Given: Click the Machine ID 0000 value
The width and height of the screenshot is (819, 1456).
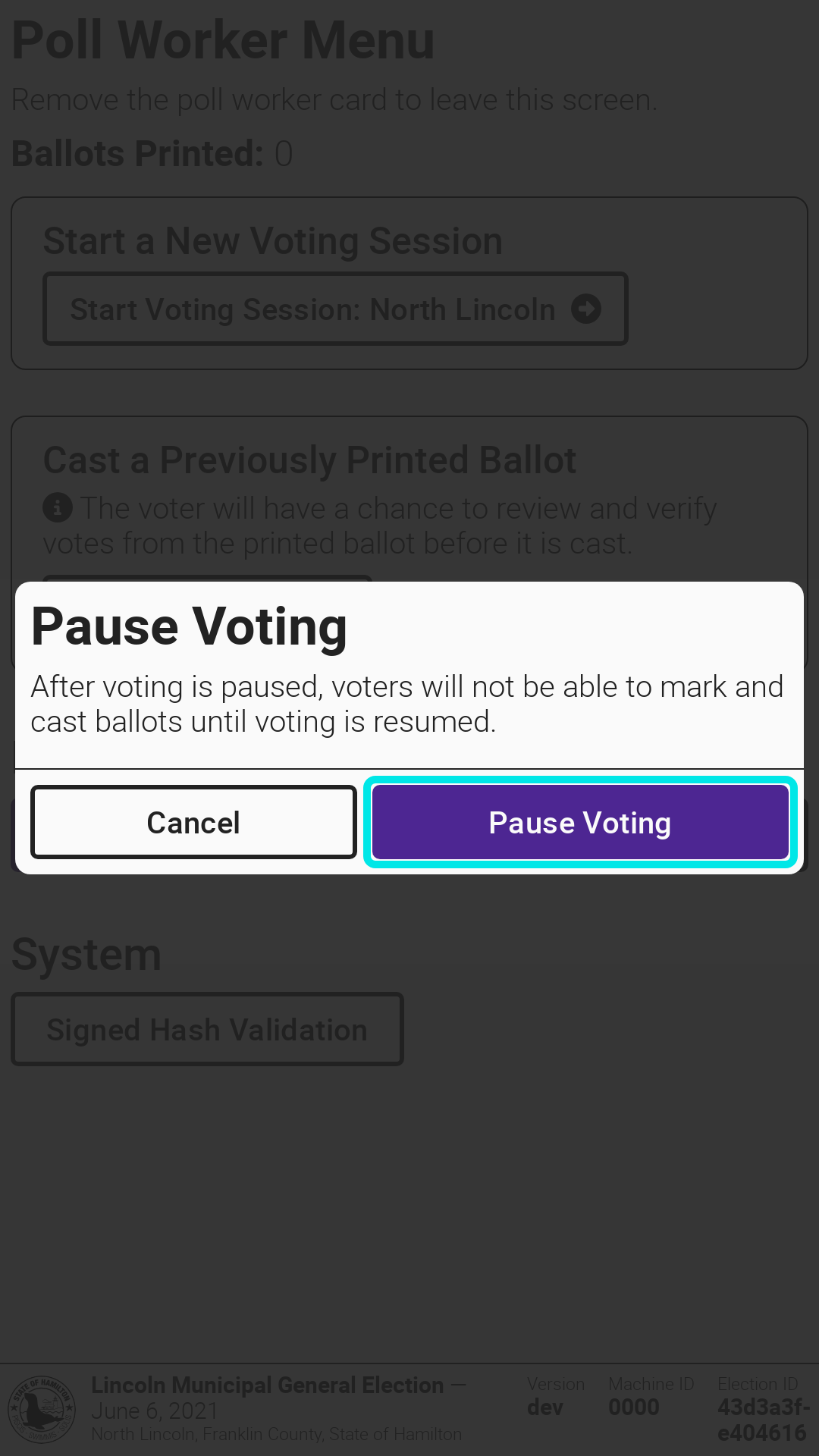Looking at the screenshot, I should coord(634,1407).
